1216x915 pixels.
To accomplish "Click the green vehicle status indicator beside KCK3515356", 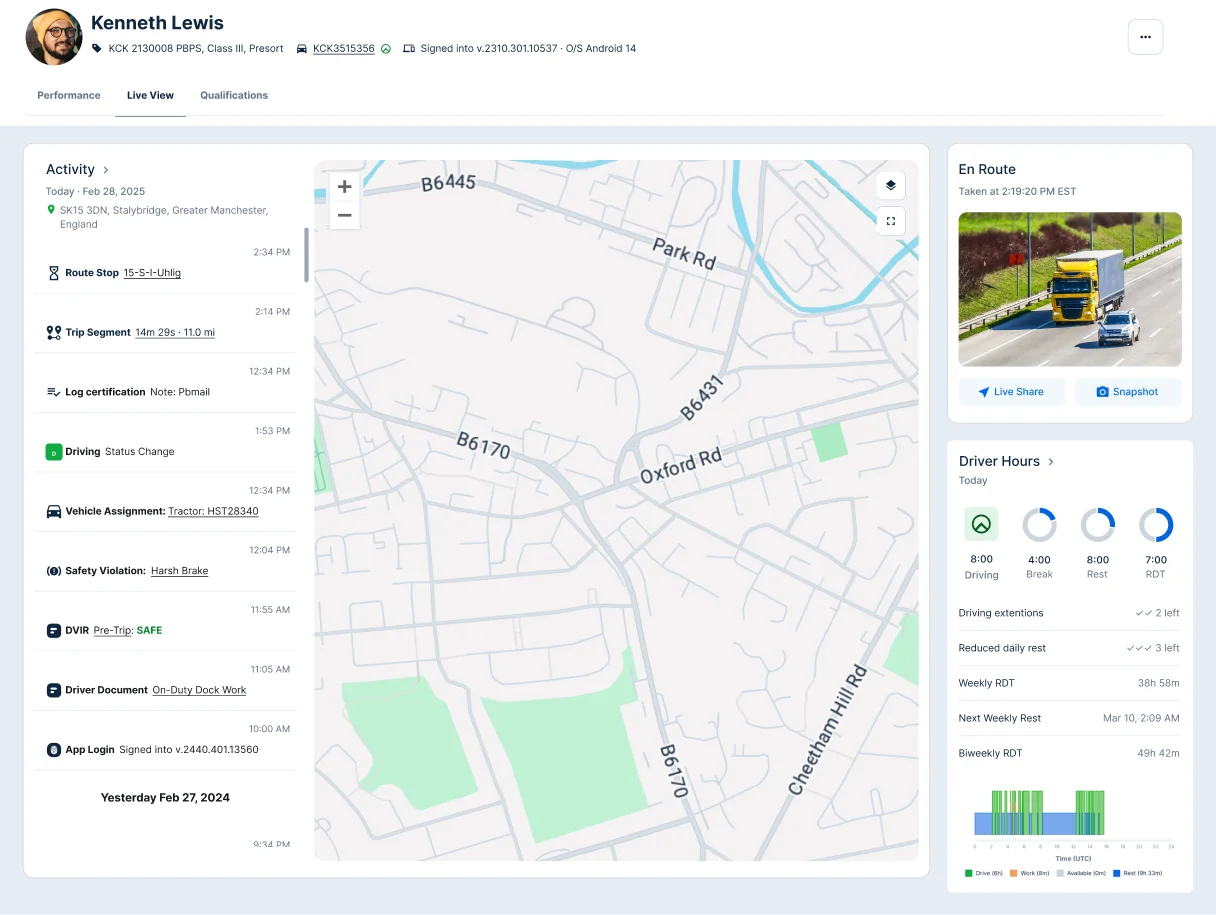I will [x=385, y=48].
